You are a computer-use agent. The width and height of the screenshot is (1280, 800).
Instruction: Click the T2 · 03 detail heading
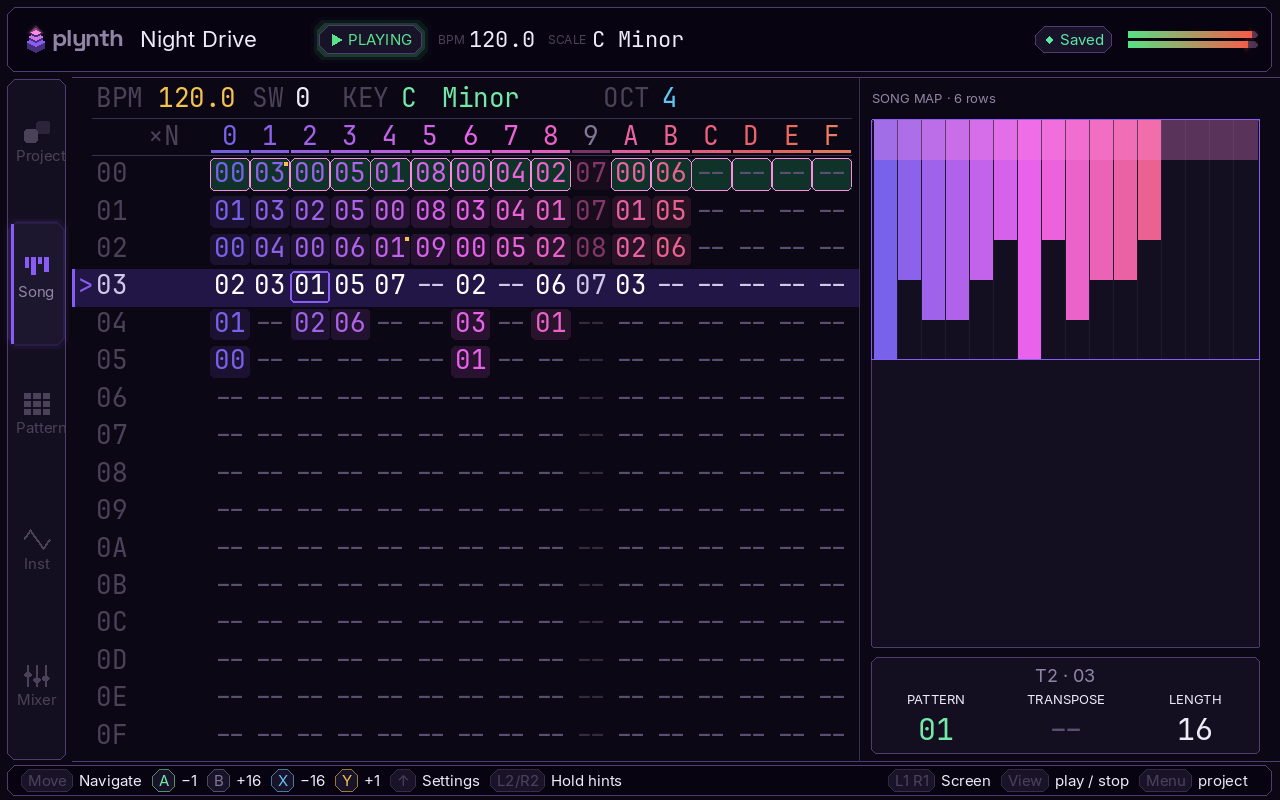pos(1065,676)
